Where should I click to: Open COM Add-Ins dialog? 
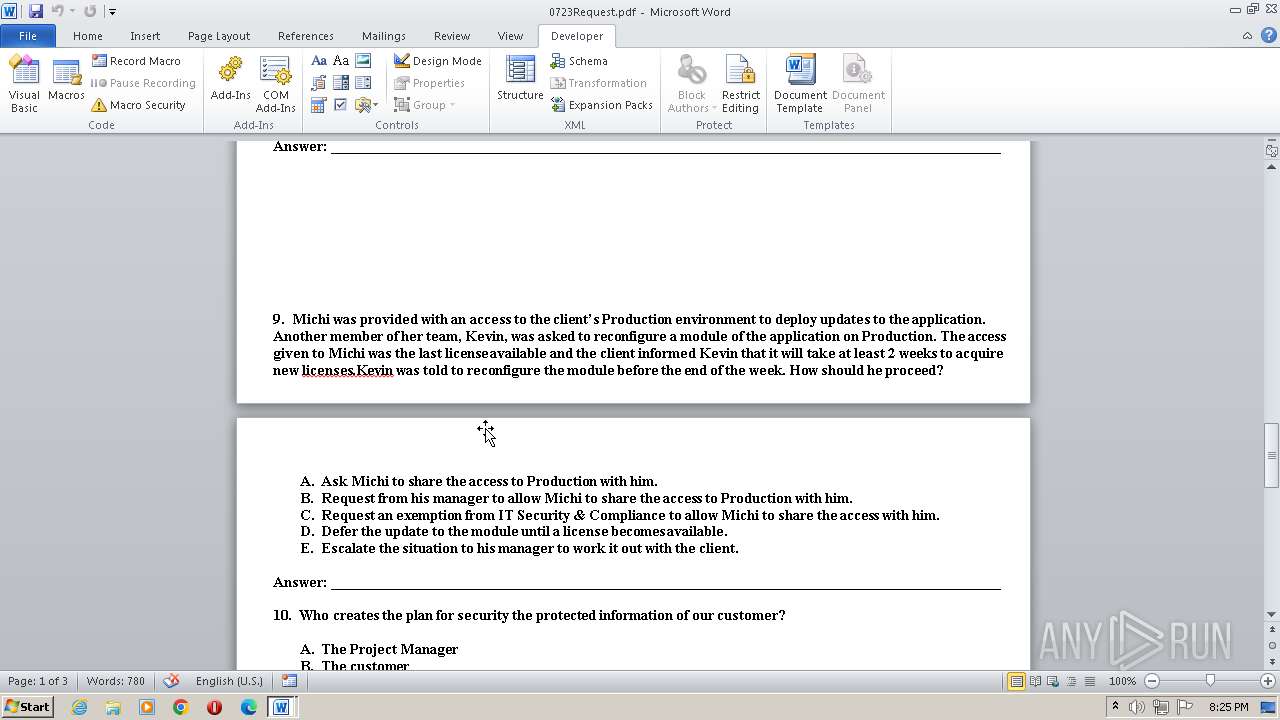point(275,84)
